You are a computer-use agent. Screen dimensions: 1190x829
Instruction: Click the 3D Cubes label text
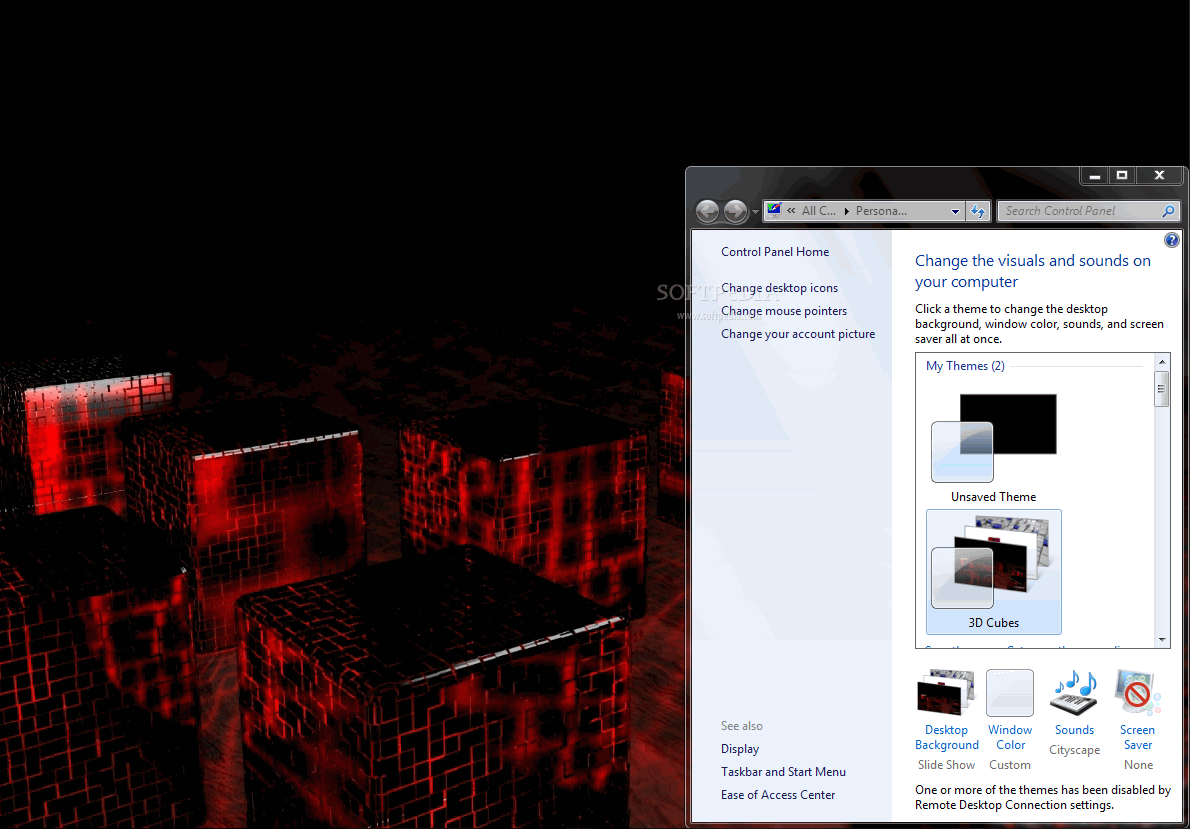point(993,623)
